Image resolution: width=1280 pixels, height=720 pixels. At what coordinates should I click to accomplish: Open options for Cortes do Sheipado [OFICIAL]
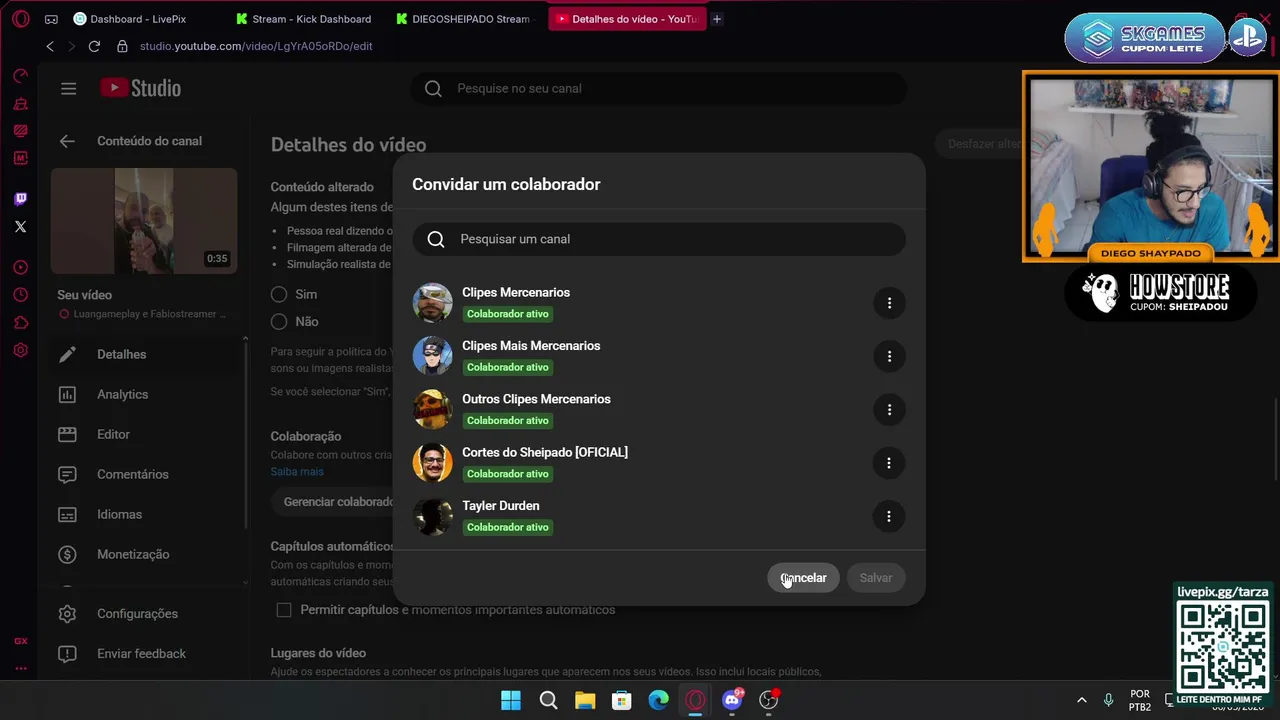tap(889, 463)
